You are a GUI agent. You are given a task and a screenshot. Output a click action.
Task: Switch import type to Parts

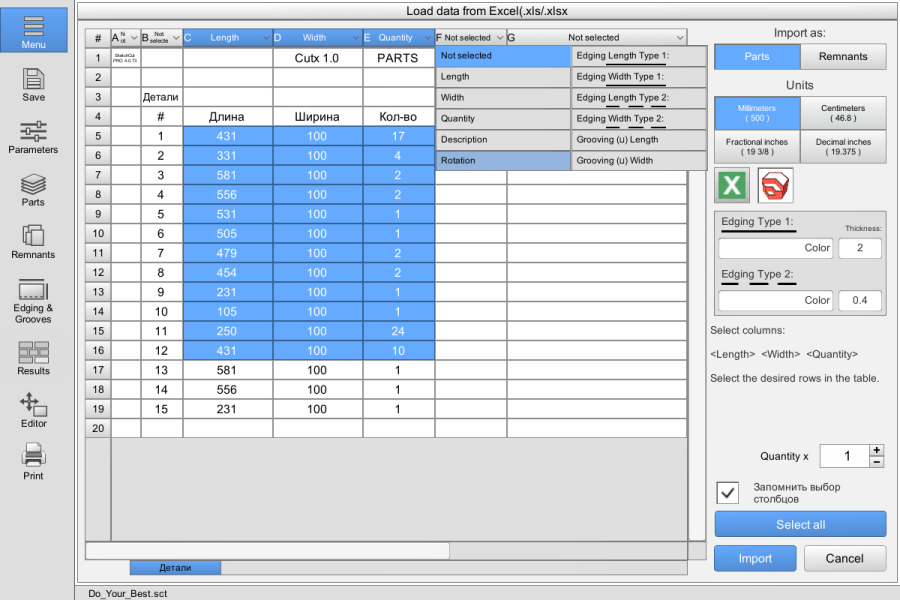[757, 56]
